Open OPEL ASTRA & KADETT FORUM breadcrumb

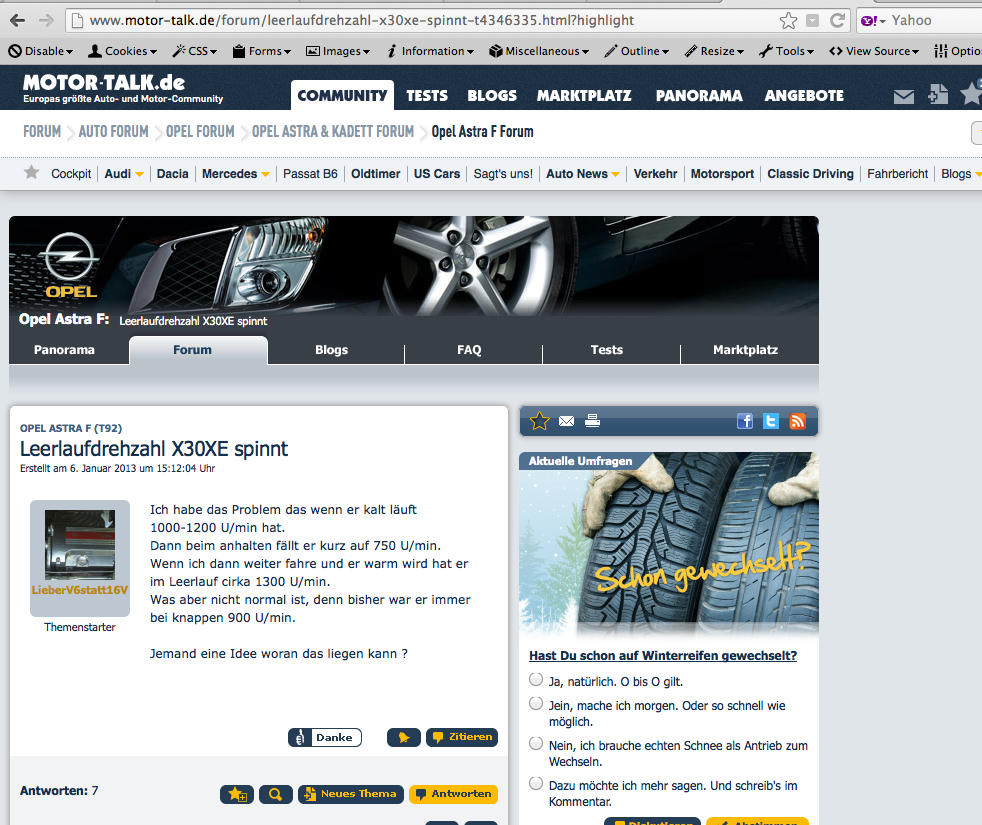(x=333, y=132)
